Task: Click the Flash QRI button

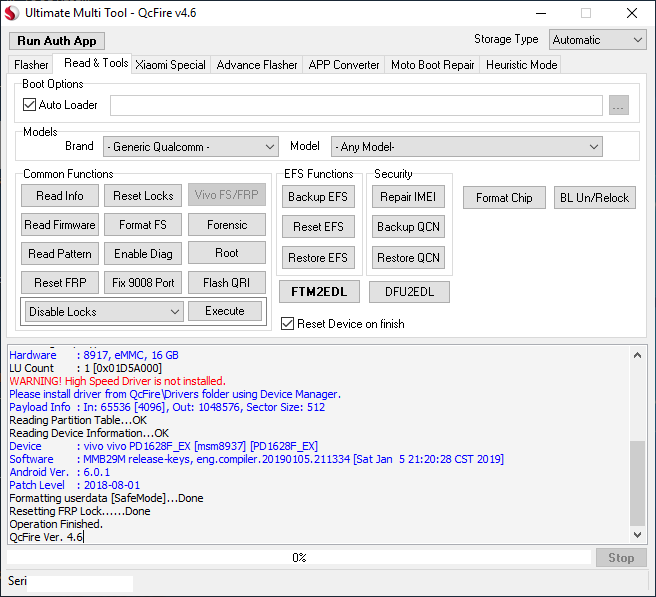Action: tap(227, 283)
